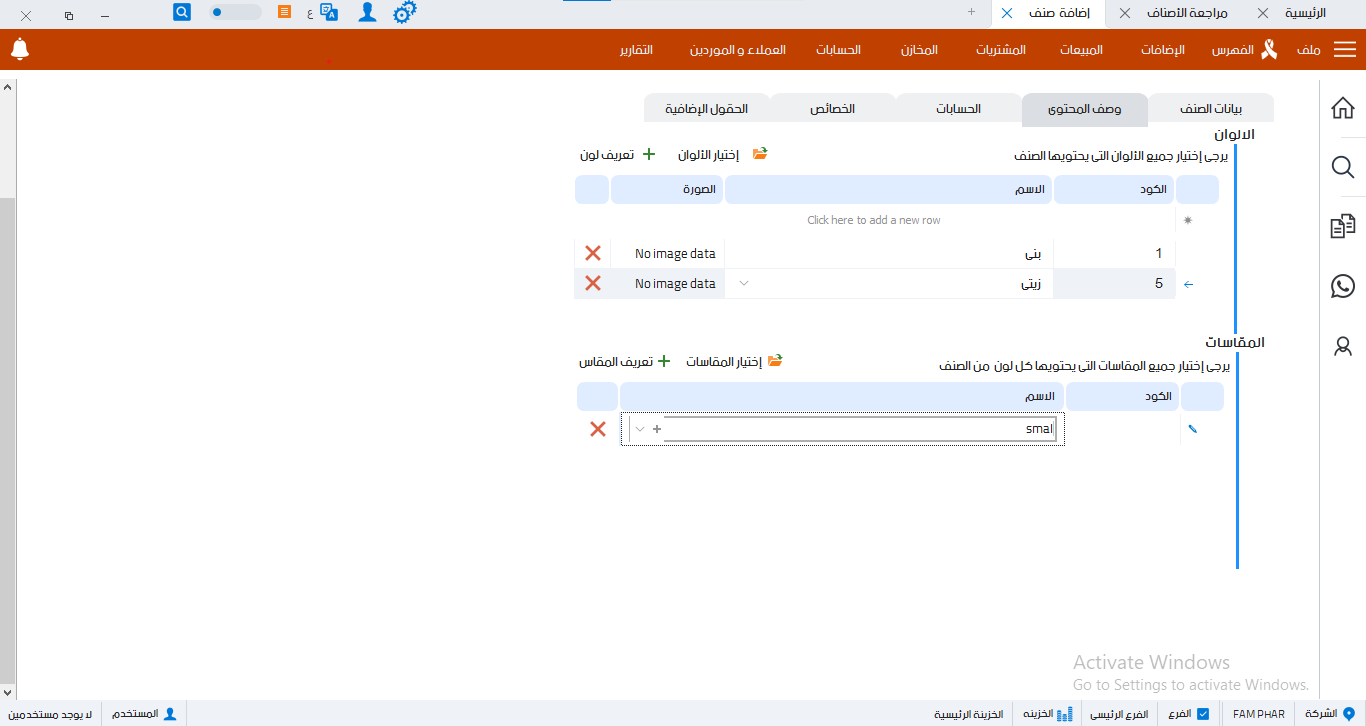Click the plus button in size field
The height and width of the screenshot is (726, 1366).
tap(657, 429)
